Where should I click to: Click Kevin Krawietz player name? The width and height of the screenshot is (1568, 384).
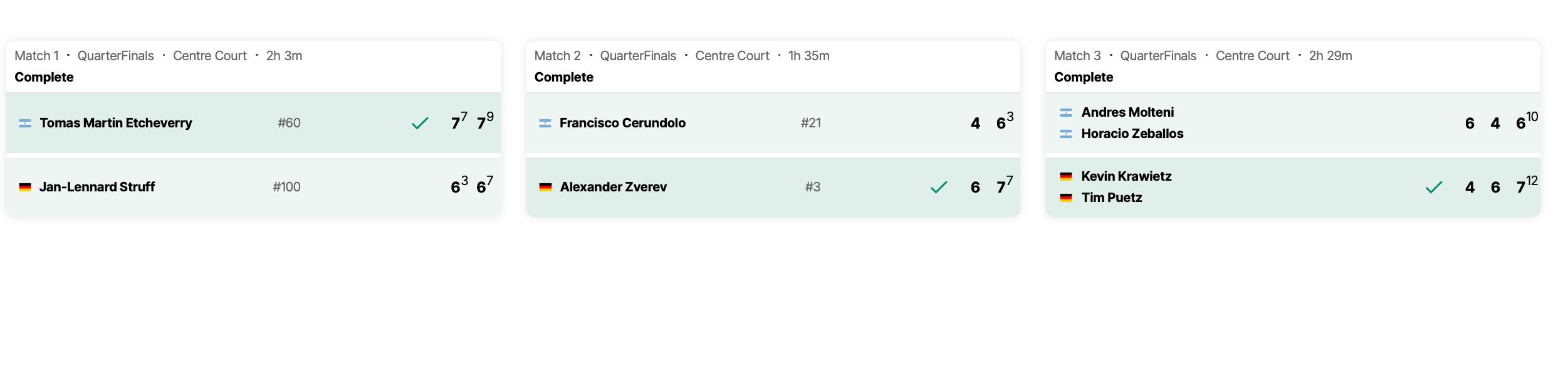coord(1126,176)
